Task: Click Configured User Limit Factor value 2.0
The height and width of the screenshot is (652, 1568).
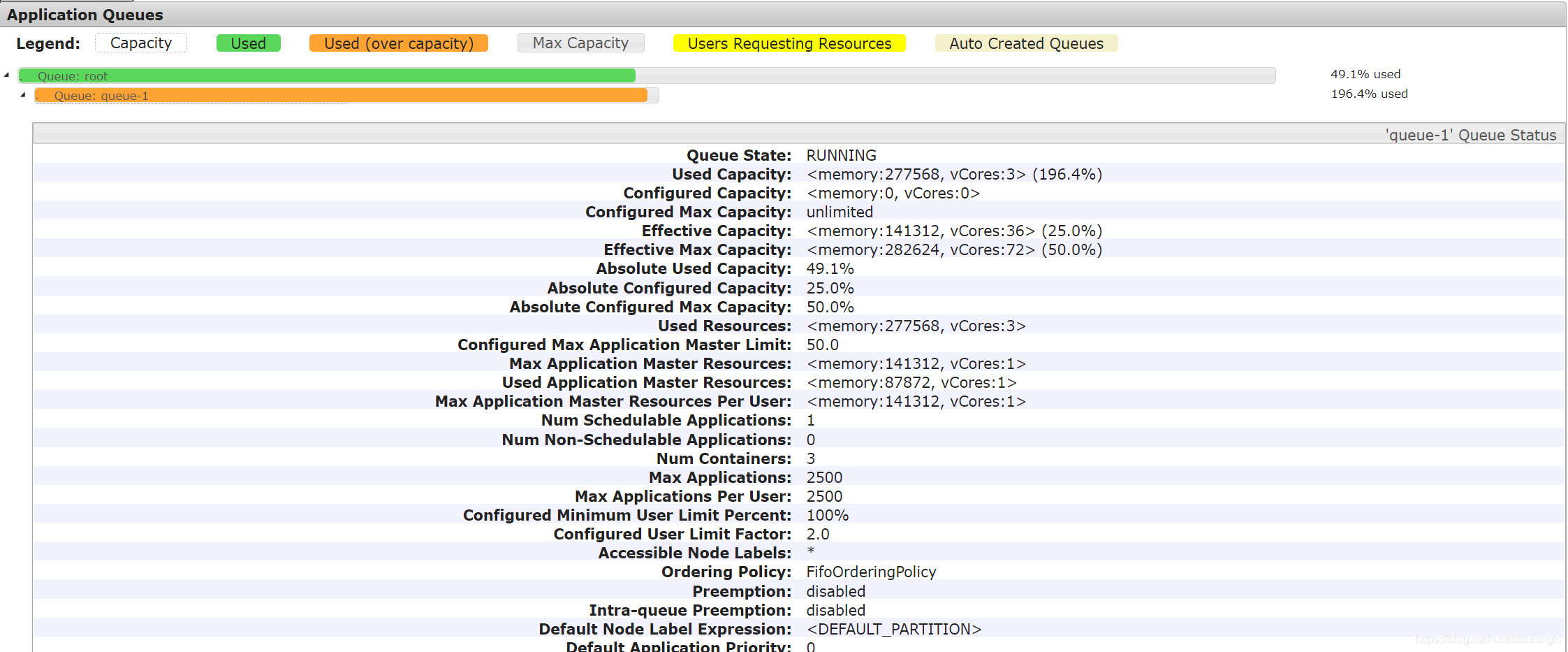Action: (x=818, y=534)
